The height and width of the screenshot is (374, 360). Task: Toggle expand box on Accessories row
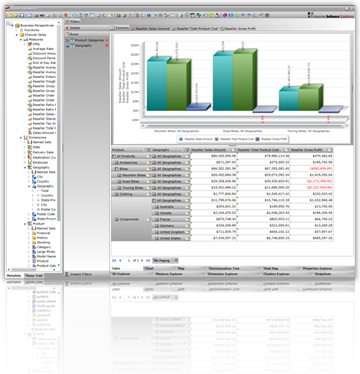[x=117, y=163]
